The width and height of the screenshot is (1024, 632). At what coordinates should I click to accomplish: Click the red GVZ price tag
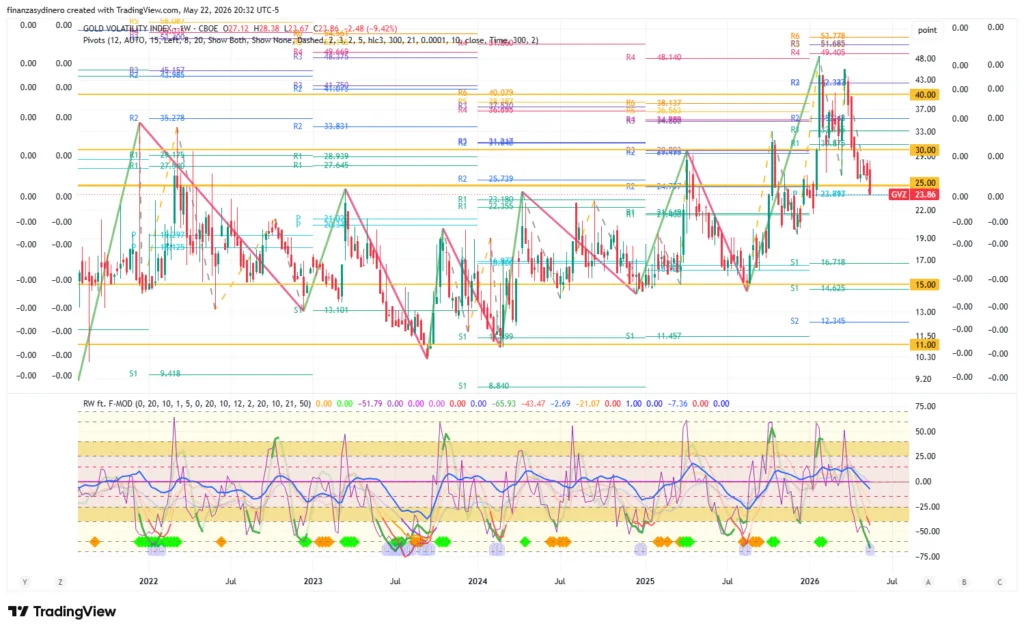click(x=914, y=195)
